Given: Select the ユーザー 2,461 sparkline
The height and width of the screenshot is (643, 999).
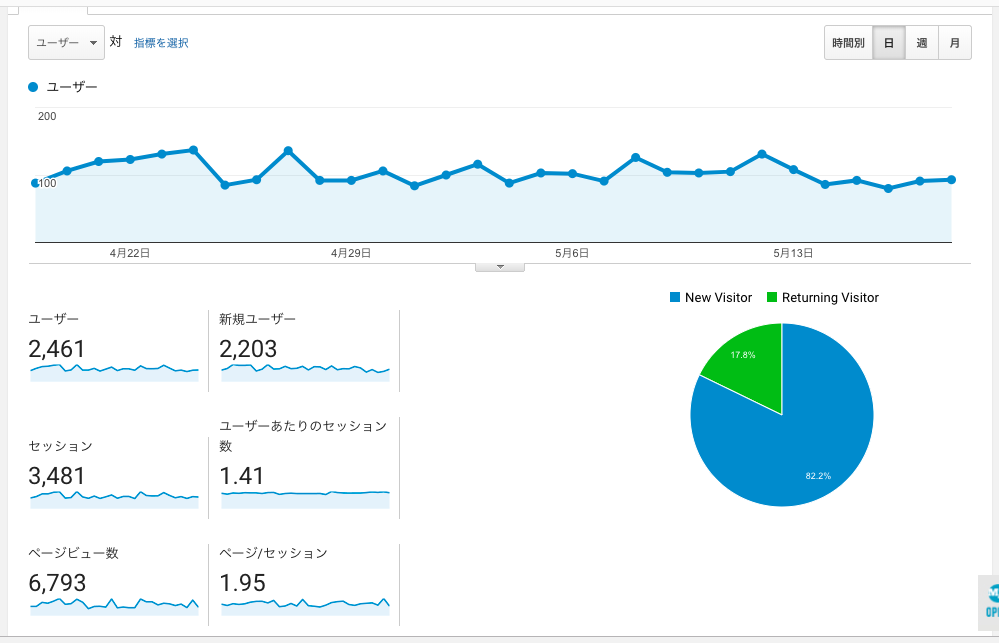Looking at the screenshot, I should [x=114, y=371].
